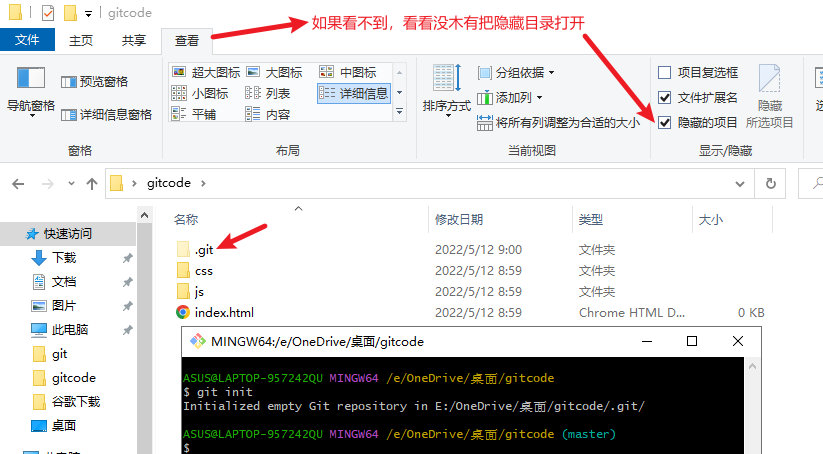Expand the chevron after gitcode breadcrumb
Screen dimensions: 823x454
203,183
